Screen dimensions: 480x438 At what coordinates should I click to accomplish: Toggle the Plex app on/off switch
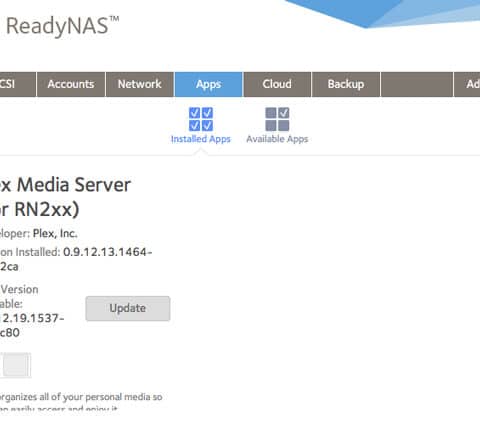15,365
